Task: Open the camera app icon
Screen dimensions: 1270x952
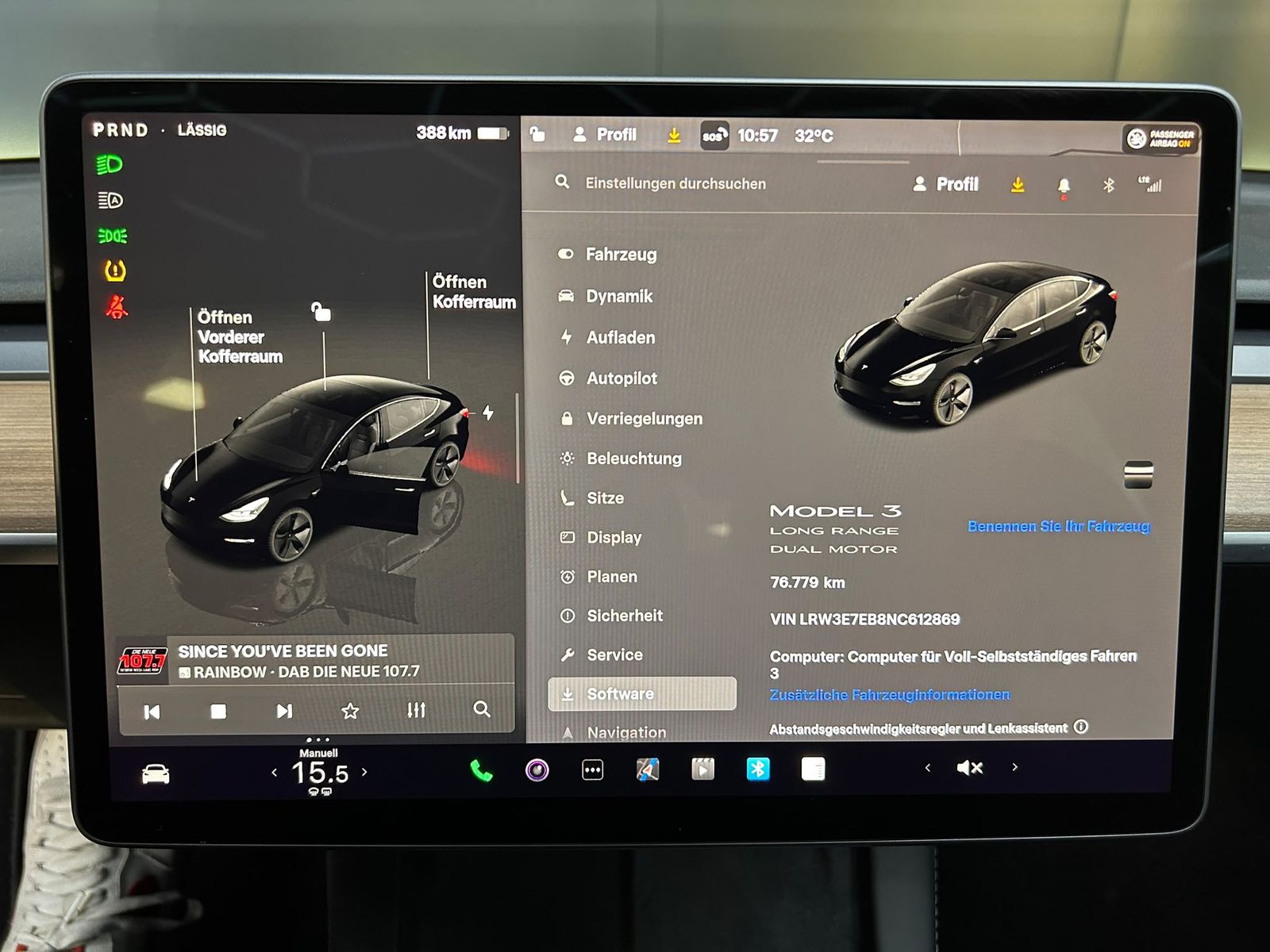Action: pyautogui.click(x=537, y=770)
